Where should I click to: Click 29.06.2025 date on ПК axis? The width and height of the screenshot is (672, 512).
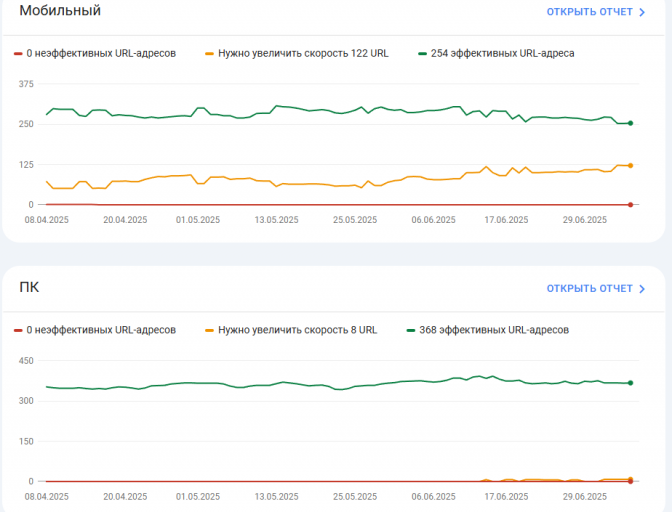[x=585, y=497]
